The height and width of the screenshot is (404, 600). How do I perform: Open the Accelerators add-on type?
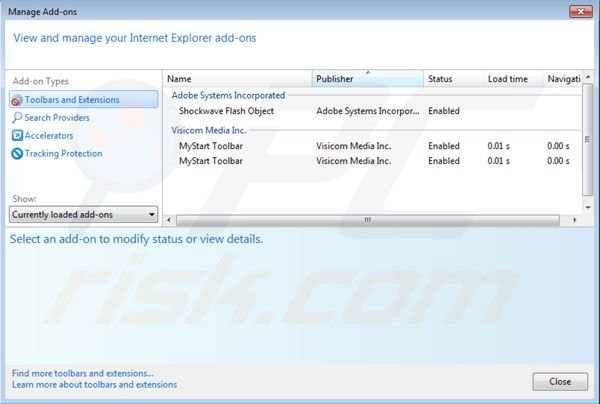click(x=49, y=135)
